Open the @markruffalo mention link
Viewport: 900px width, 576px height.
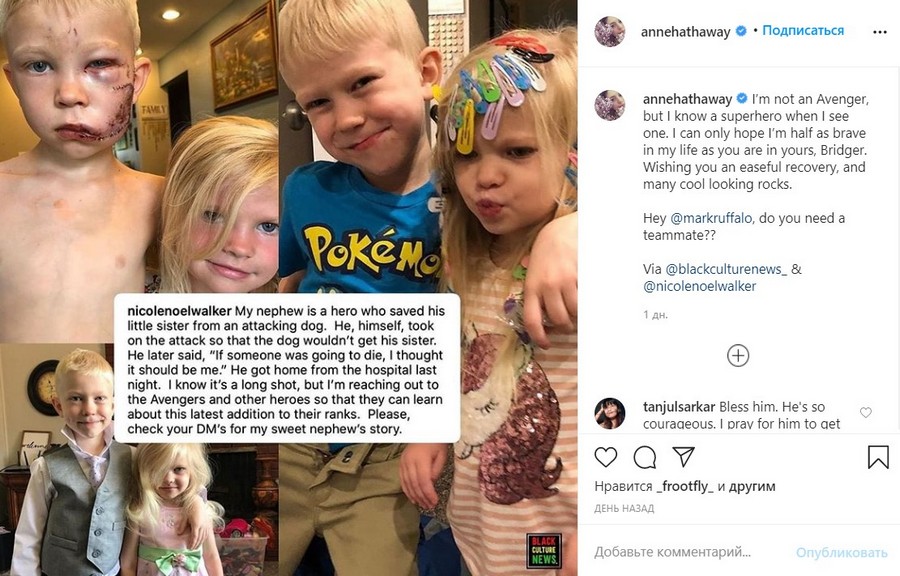(x=711, y=218)
